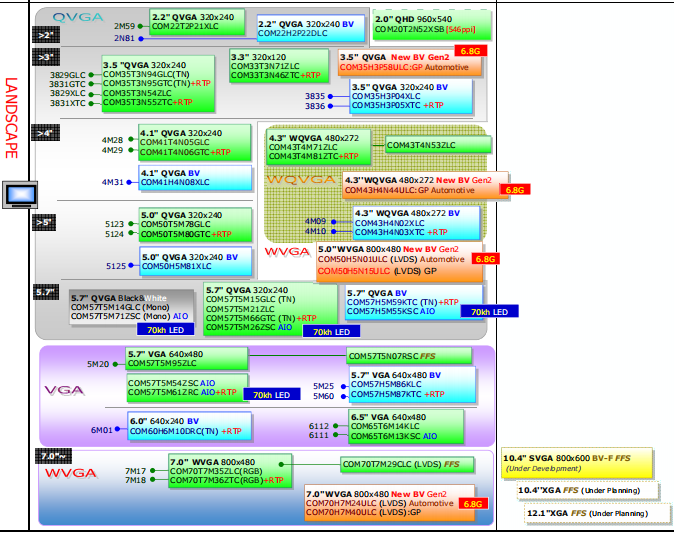Click COM57T5M66GTC (TN)+RTP part number
Screen dimensions: 674x534
(261, 318)
